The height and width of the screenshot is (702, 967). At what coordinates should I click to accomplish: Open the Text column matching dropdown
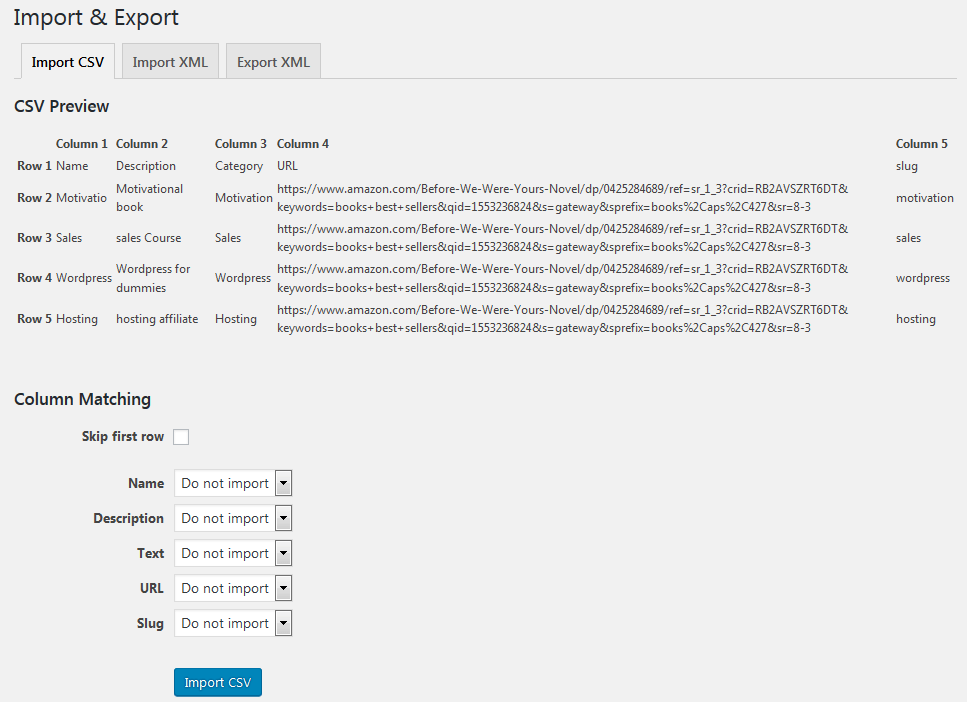coord(233,553)
